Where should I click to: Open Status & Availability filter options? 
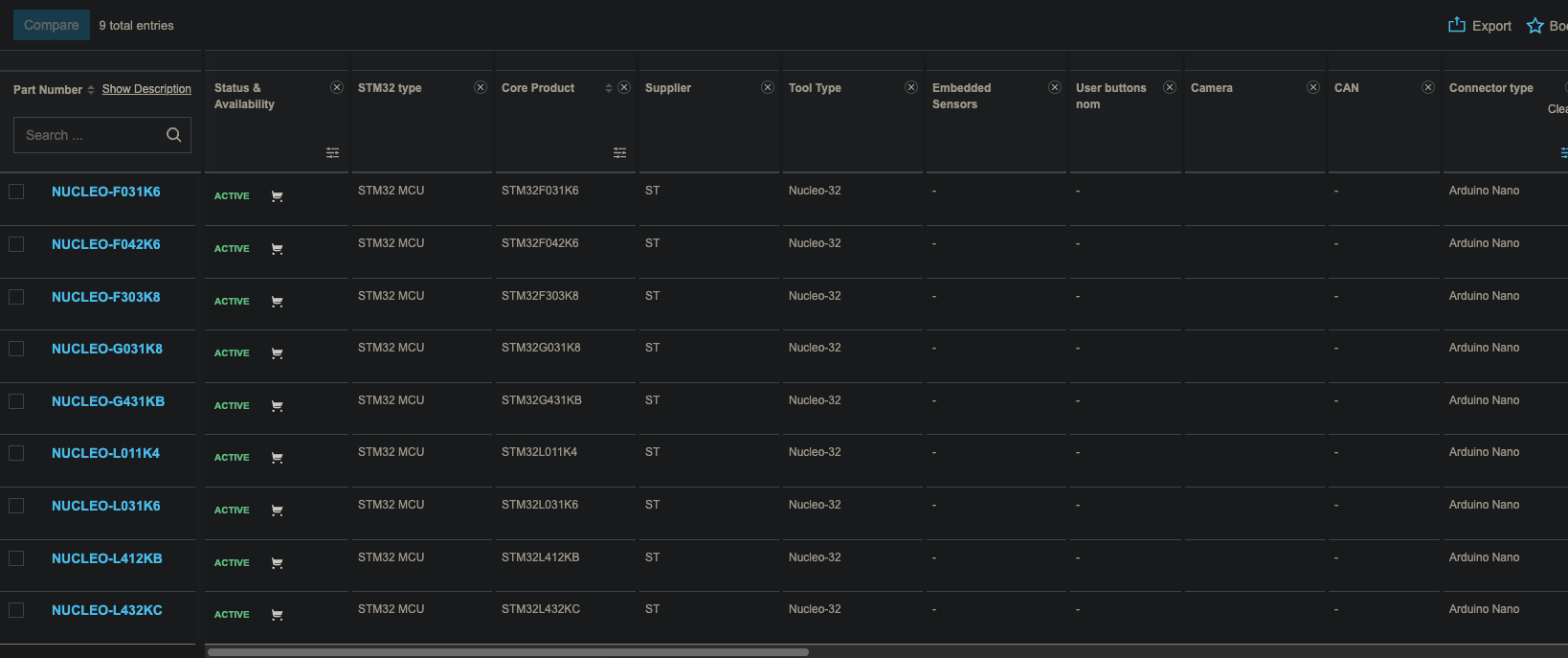click(x=332, y=153)
